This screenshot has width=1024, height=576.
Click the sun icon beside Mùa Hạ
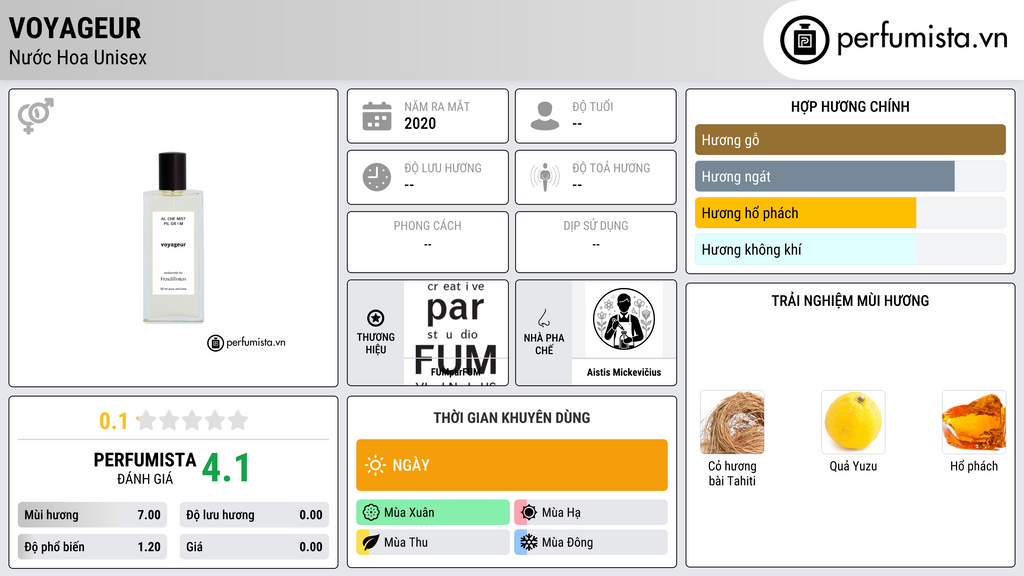click(x=529, y=513)
